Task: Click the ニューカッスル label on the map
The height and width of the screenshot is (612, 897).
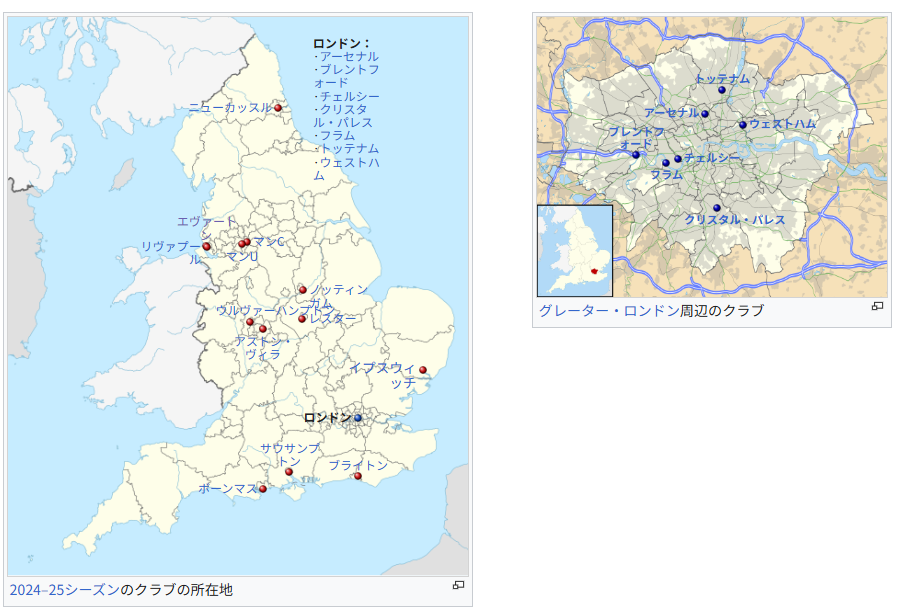Action: point(230,108)
